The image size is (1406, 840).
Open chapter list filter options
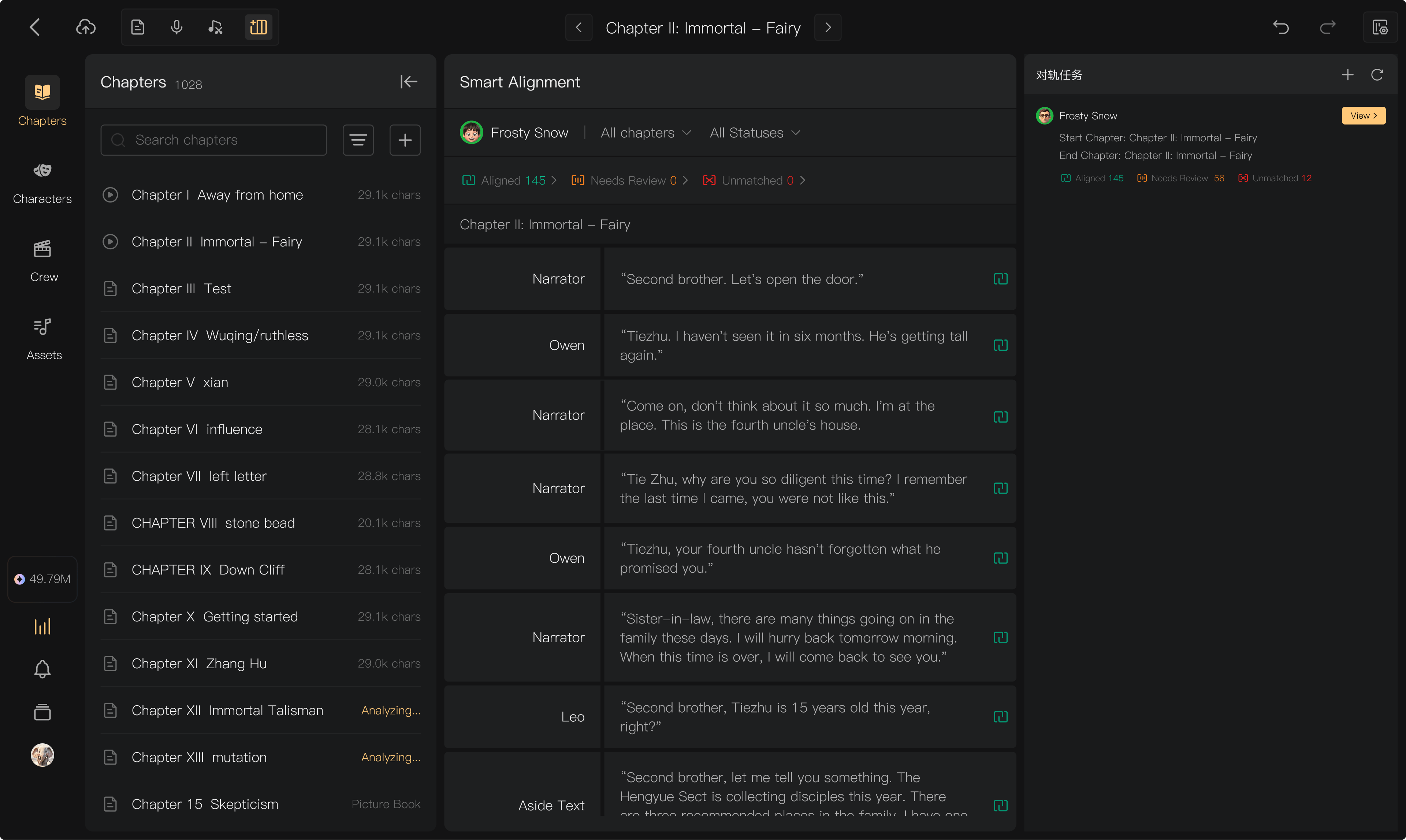[x=358, y=140]
